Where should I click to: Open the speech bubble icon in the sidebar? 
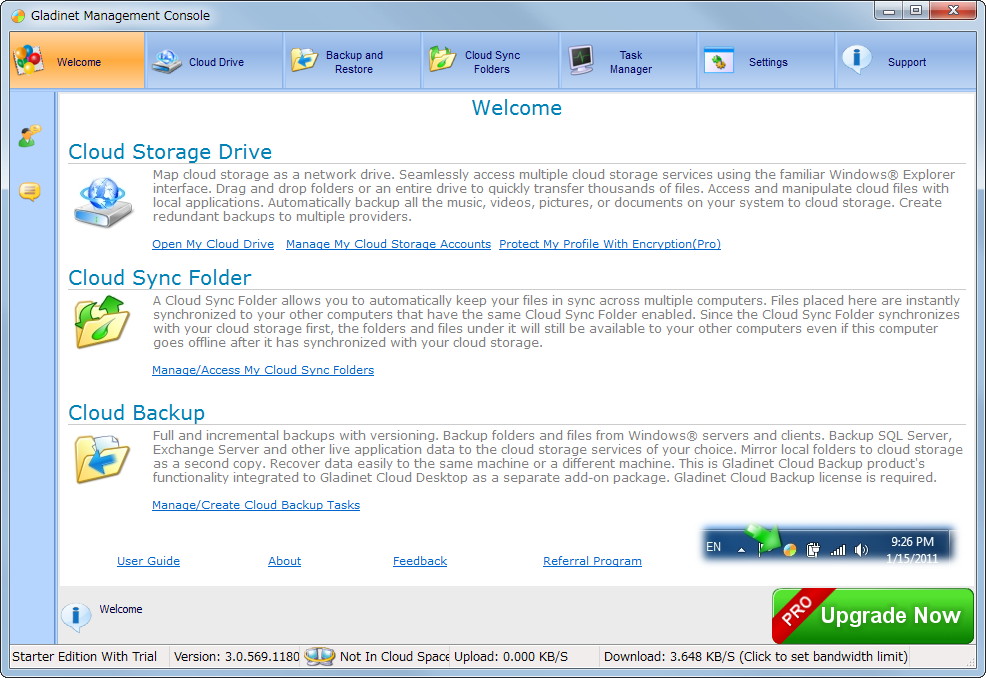click(x=29, y=191)
